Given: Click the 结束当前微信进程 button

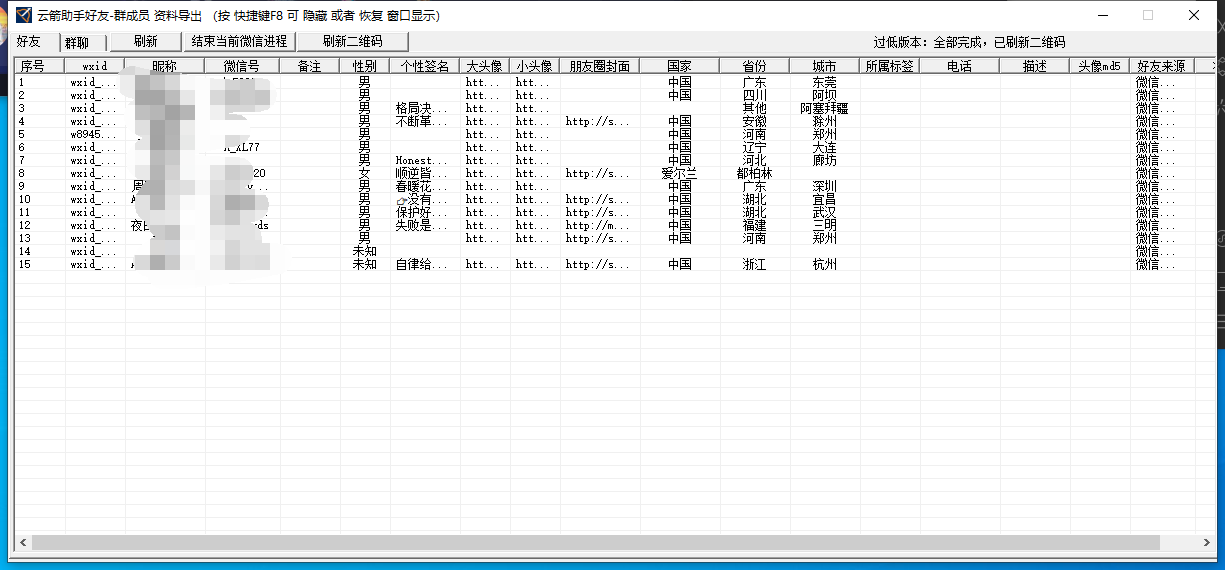Looking at the screenshot, I should point(240,42).
